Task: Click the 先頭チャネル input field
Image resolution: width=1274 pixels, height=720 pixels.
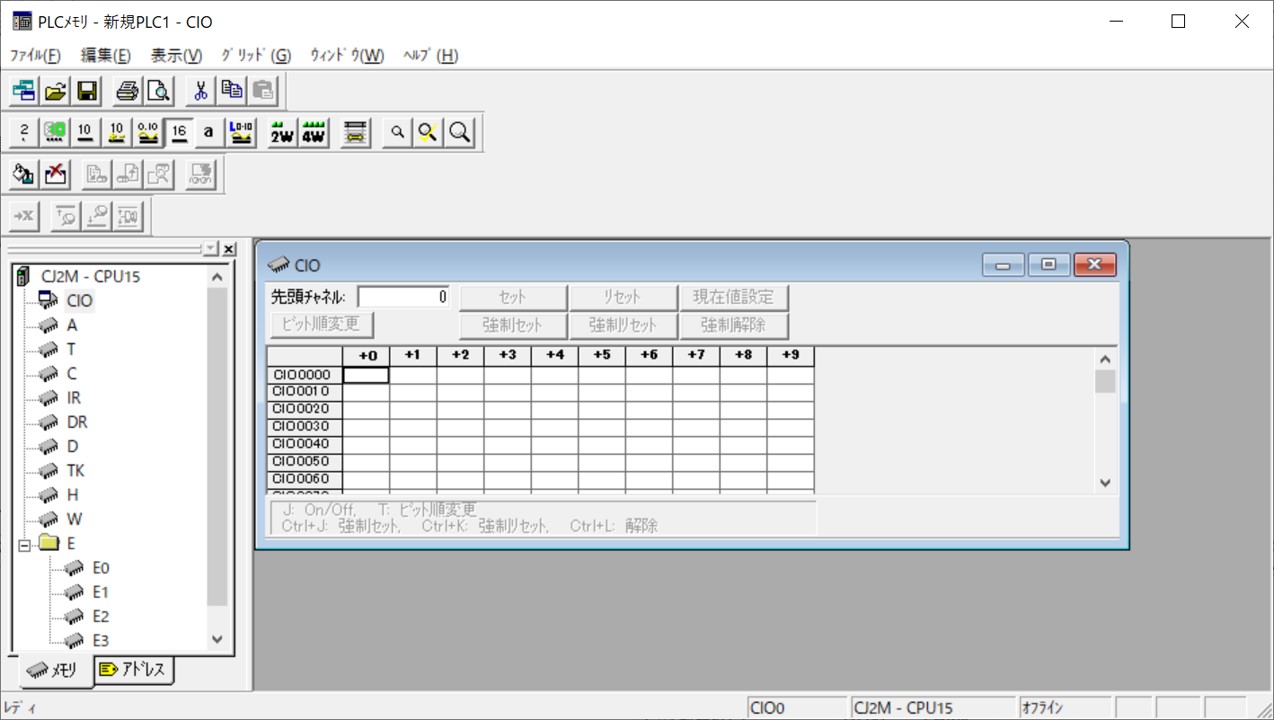Action: point(404,296)
